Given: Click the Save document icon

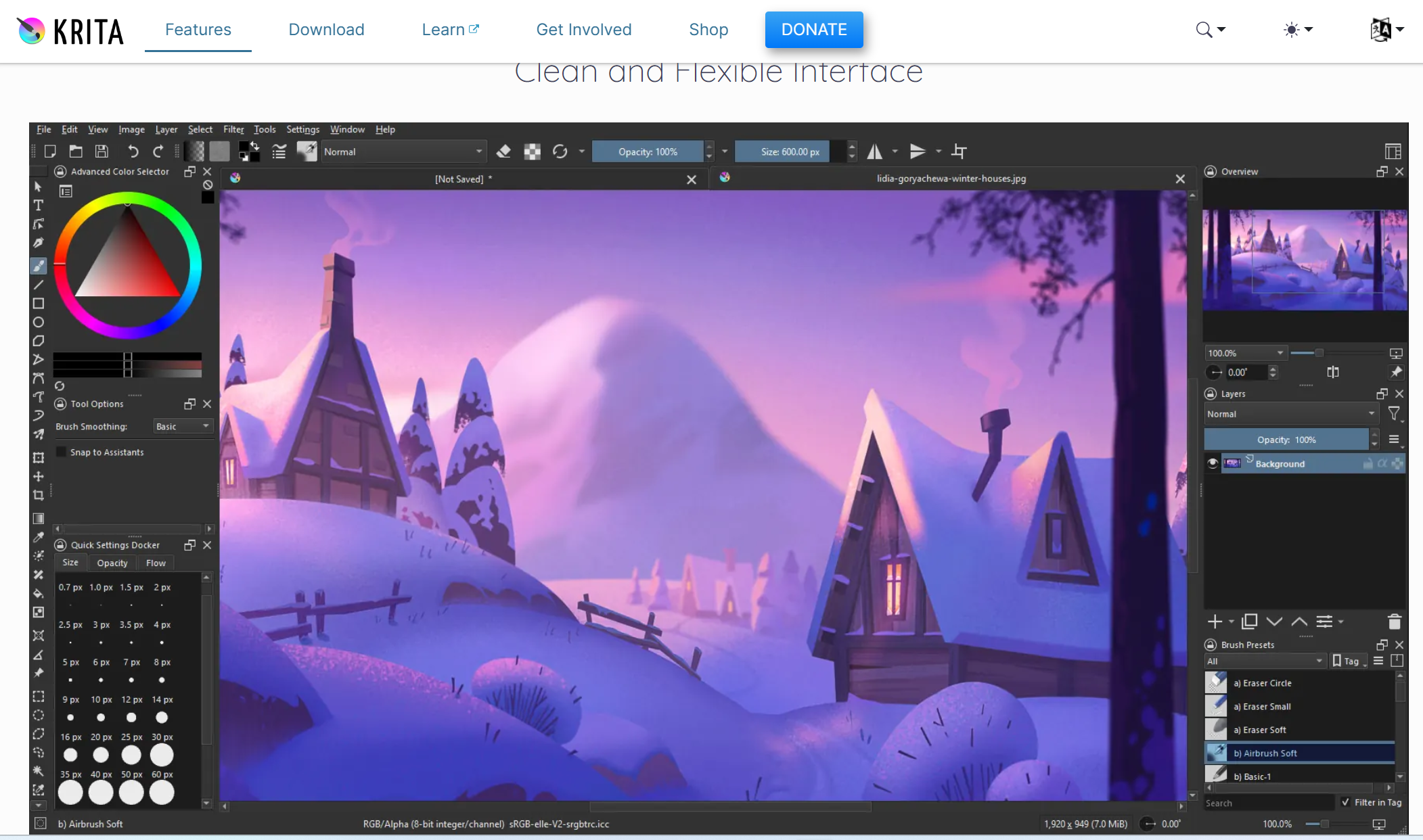Looking at the screenshot, I should (x=101, y=151).
